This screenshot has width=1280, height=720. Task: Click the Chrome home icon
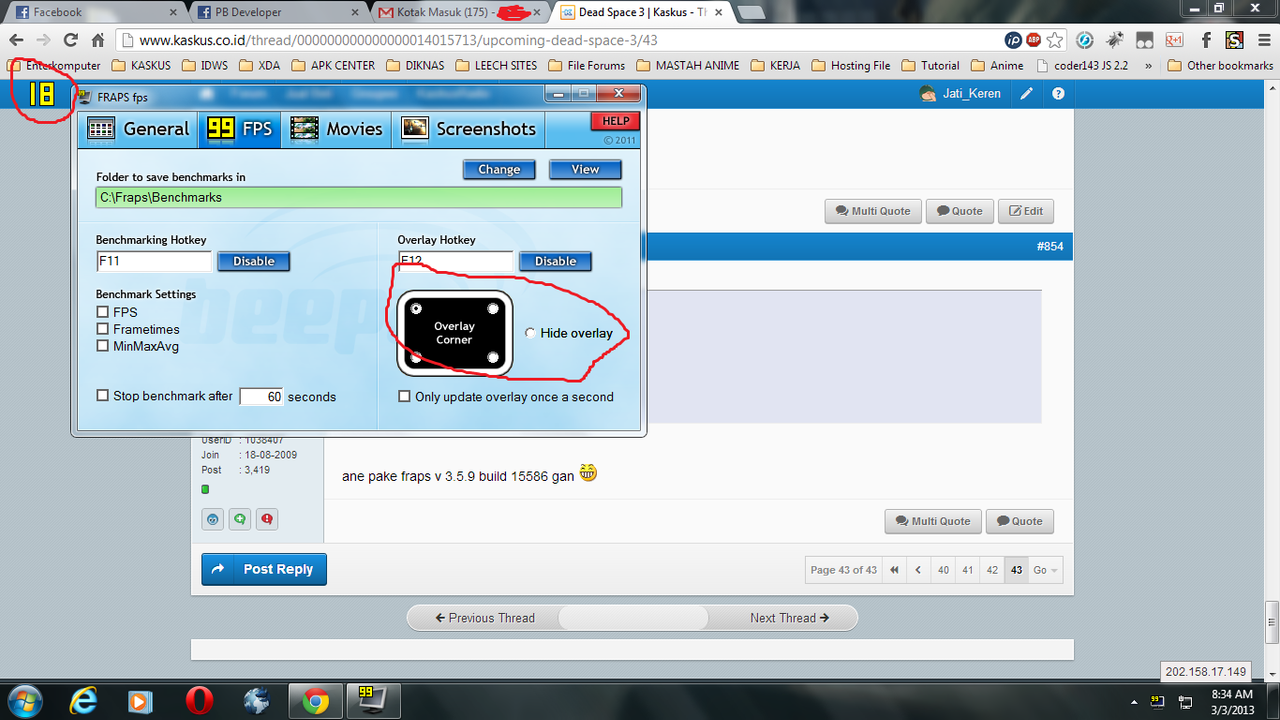[98, 41]
